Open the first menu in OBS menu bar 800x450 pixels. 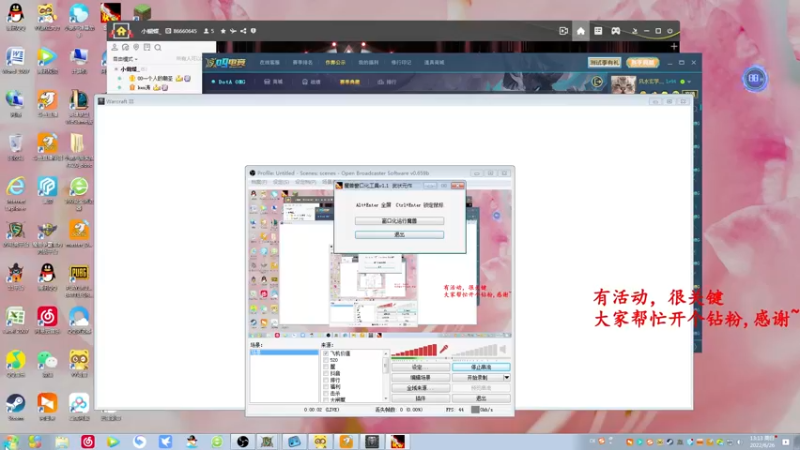point(259,182)
